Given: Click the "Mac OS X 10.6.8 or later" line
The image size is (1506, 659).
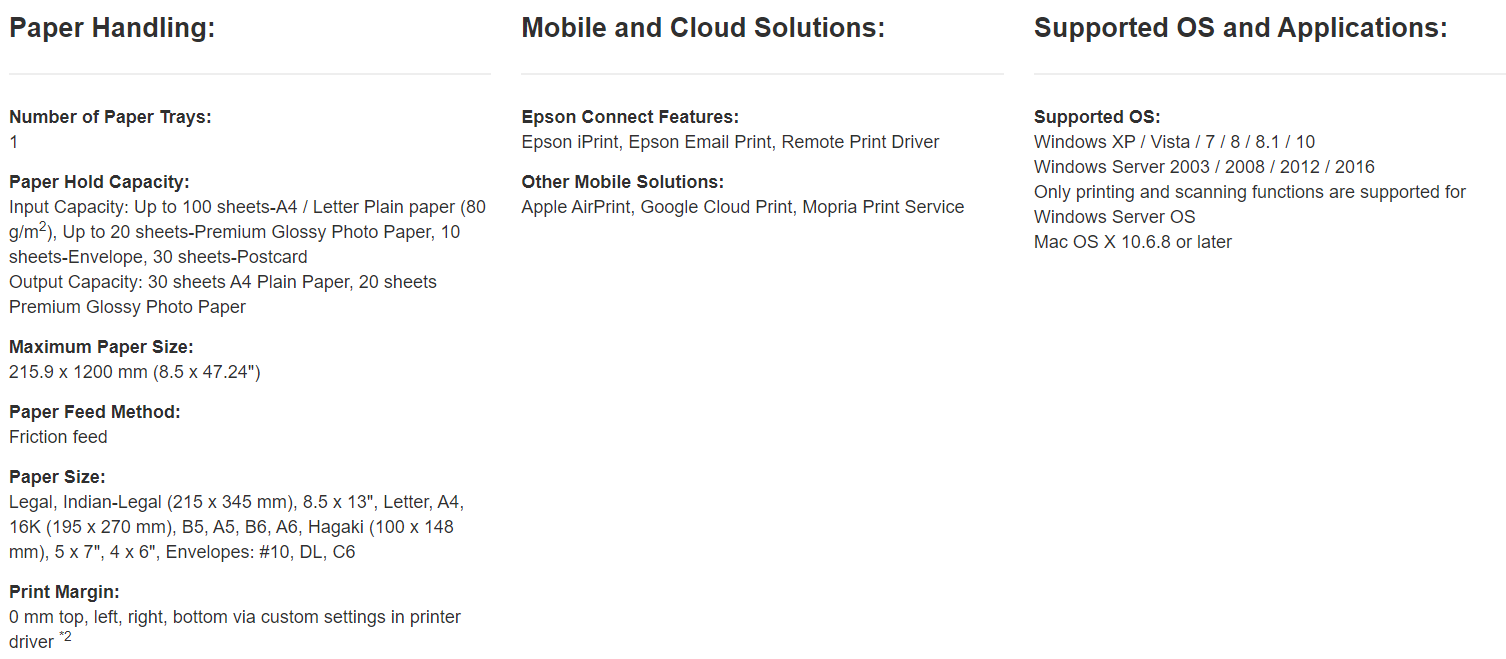Looking at the screenshot, I should pyautogui.click(x=1132, y=242).
